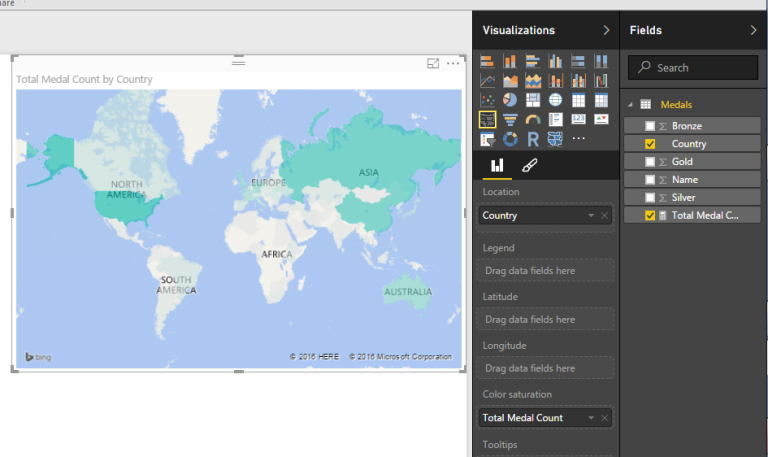Viewport: 768px width, 457px height.
Task: Select the pie chart visualization
Action: pyautogui.click(x=510, y=100)
